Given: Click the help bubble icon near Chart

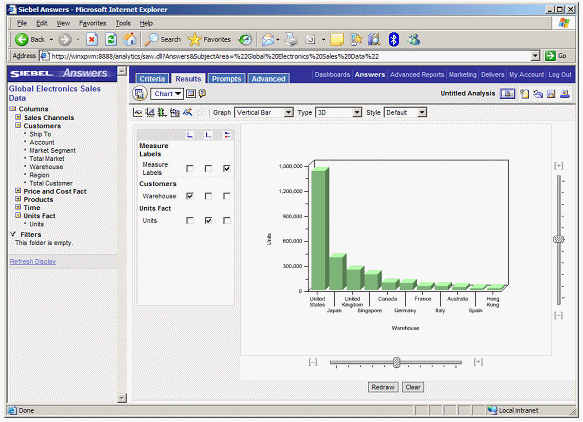Looking at the screenshot, I should 202,93.
